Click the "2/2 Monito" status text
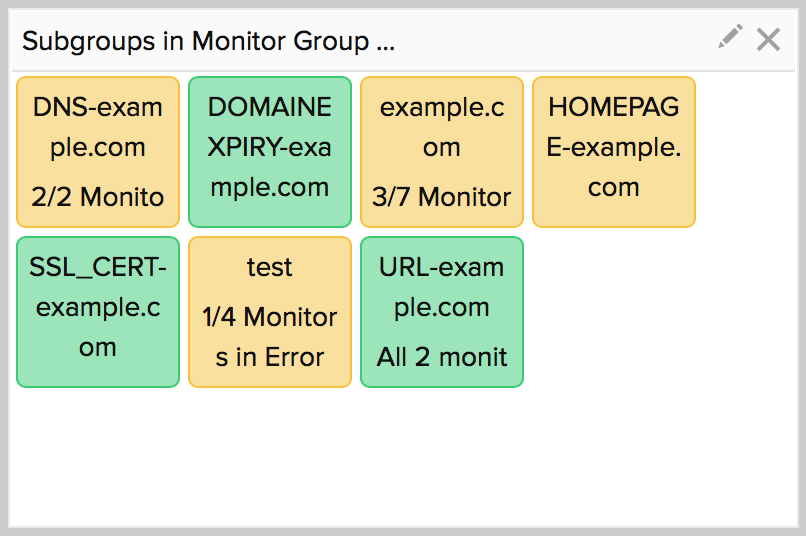 [x=97, y=197]
